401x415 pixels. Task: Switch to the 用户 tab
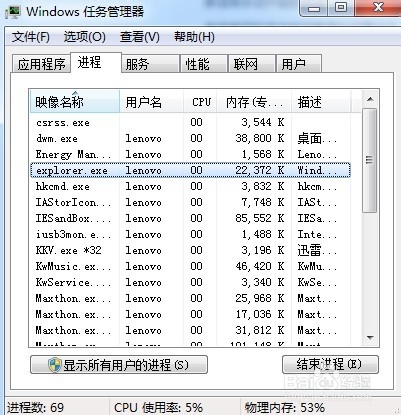pyautogui.click(x=299, y=64)
